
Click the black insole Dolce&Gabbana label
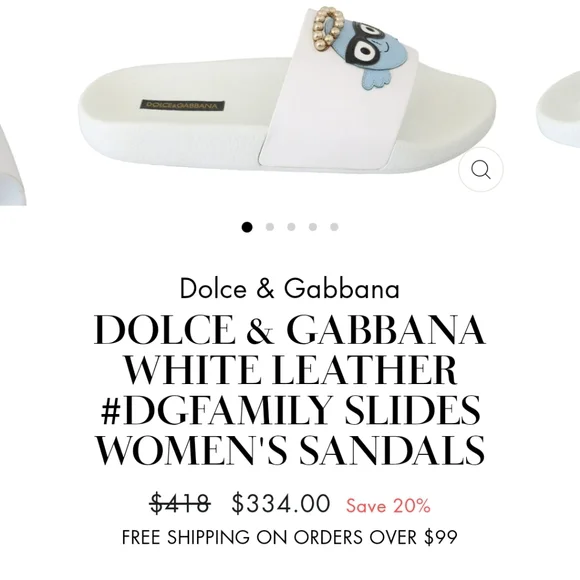182,105
